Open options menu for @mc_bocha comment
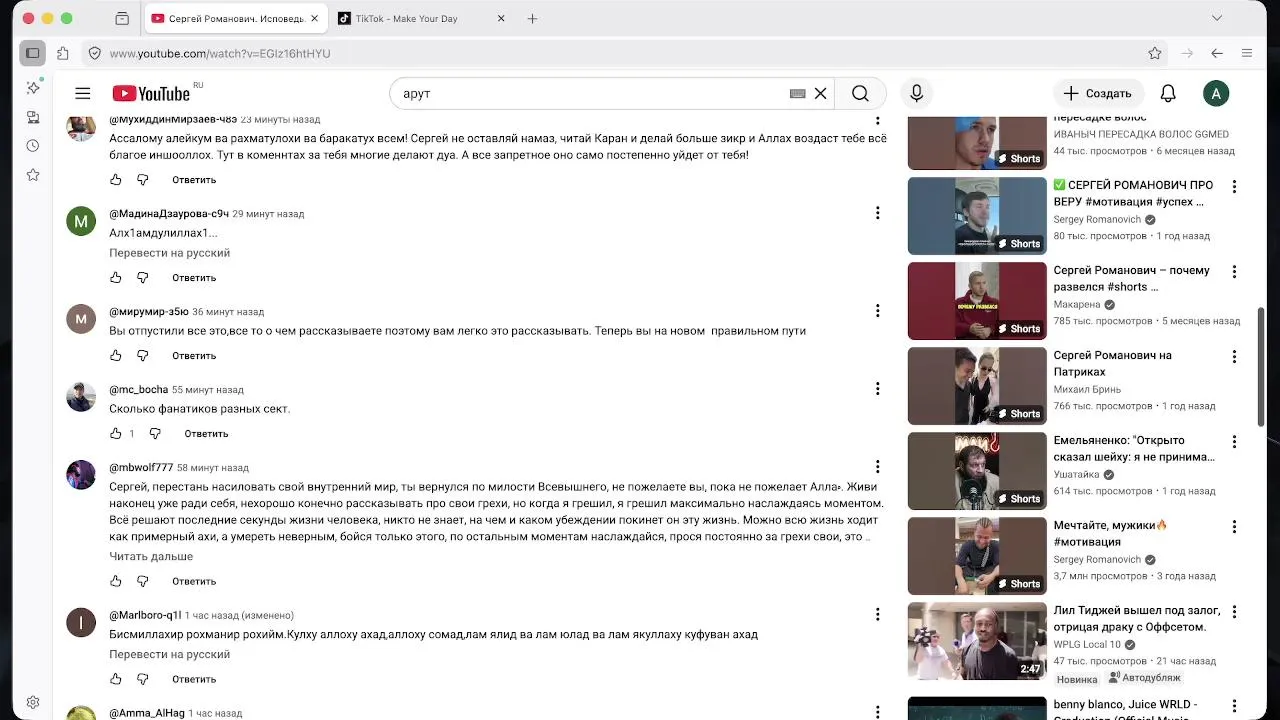The width and height of the screenshot is (1280, 720). click(x=877, y=389)
